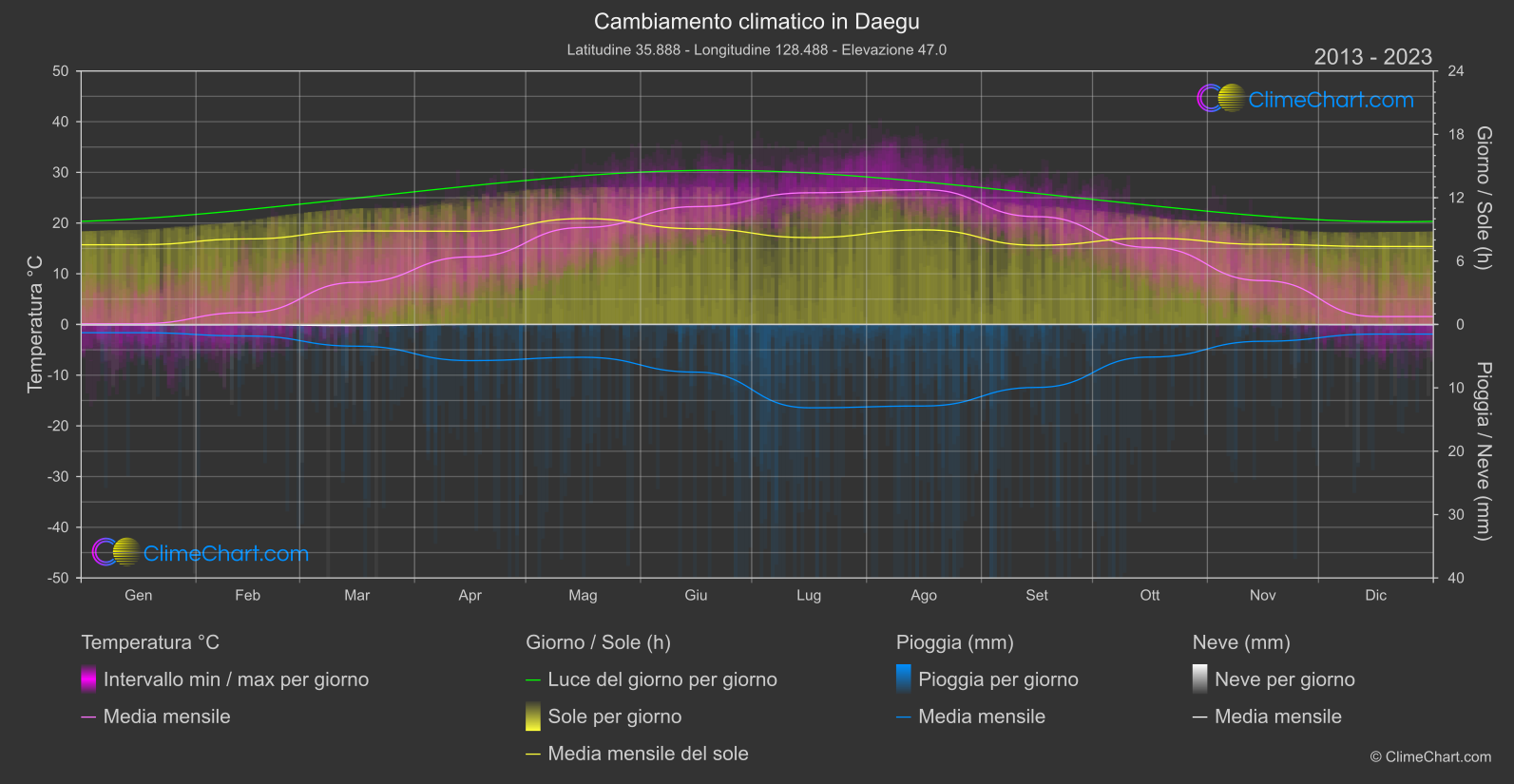
Task: Click the 'Dic' month label
Action: [1376, 595]
